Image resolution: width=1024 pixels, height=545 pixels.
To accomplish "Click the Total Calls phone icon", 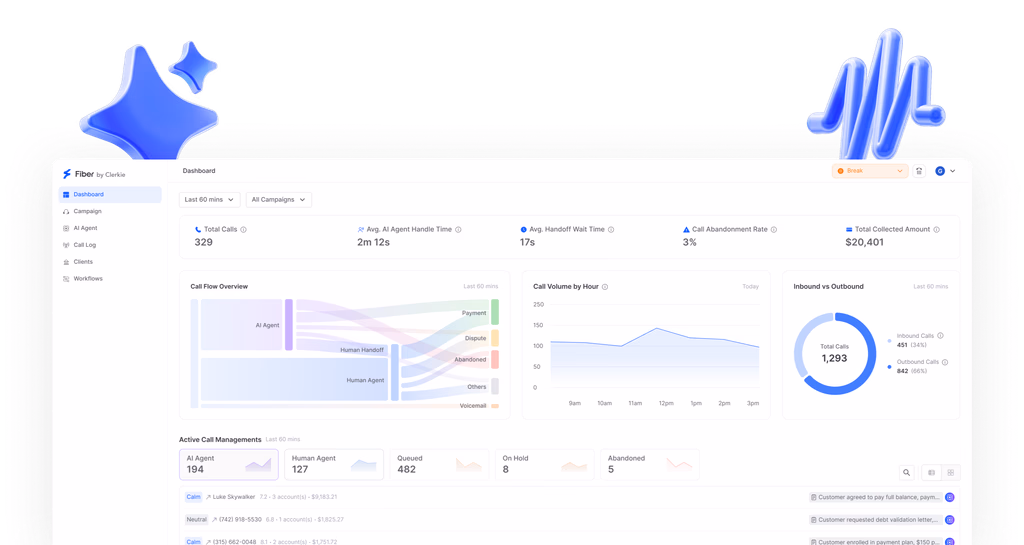I will click(x=198, y=230).
